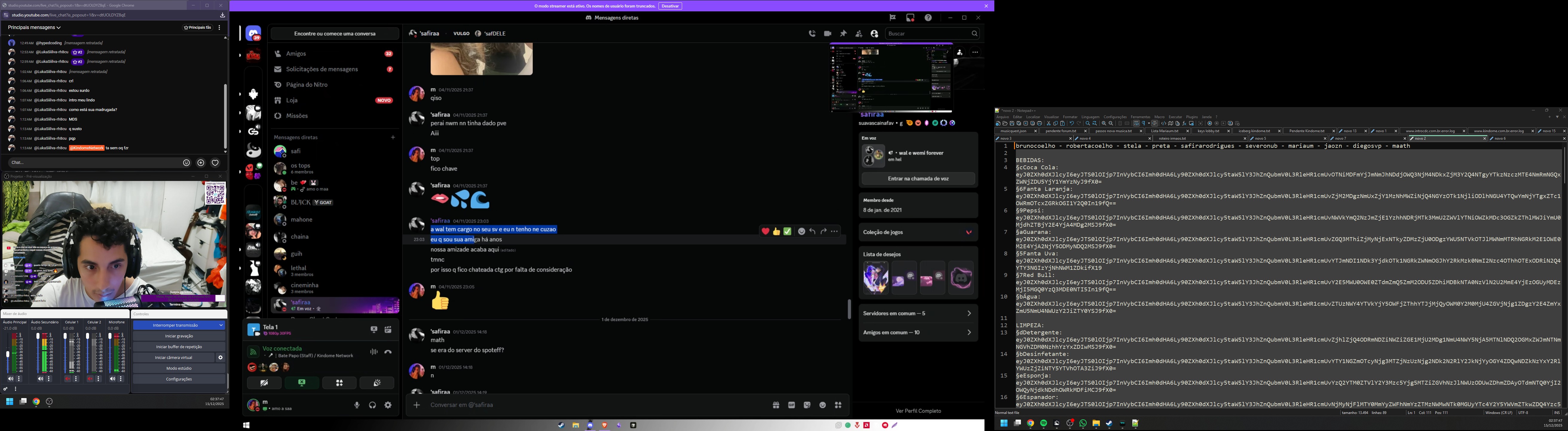Screen dimensions: 1568x431
Task: Open Discord user settings gear
Action: coord(388,405)
